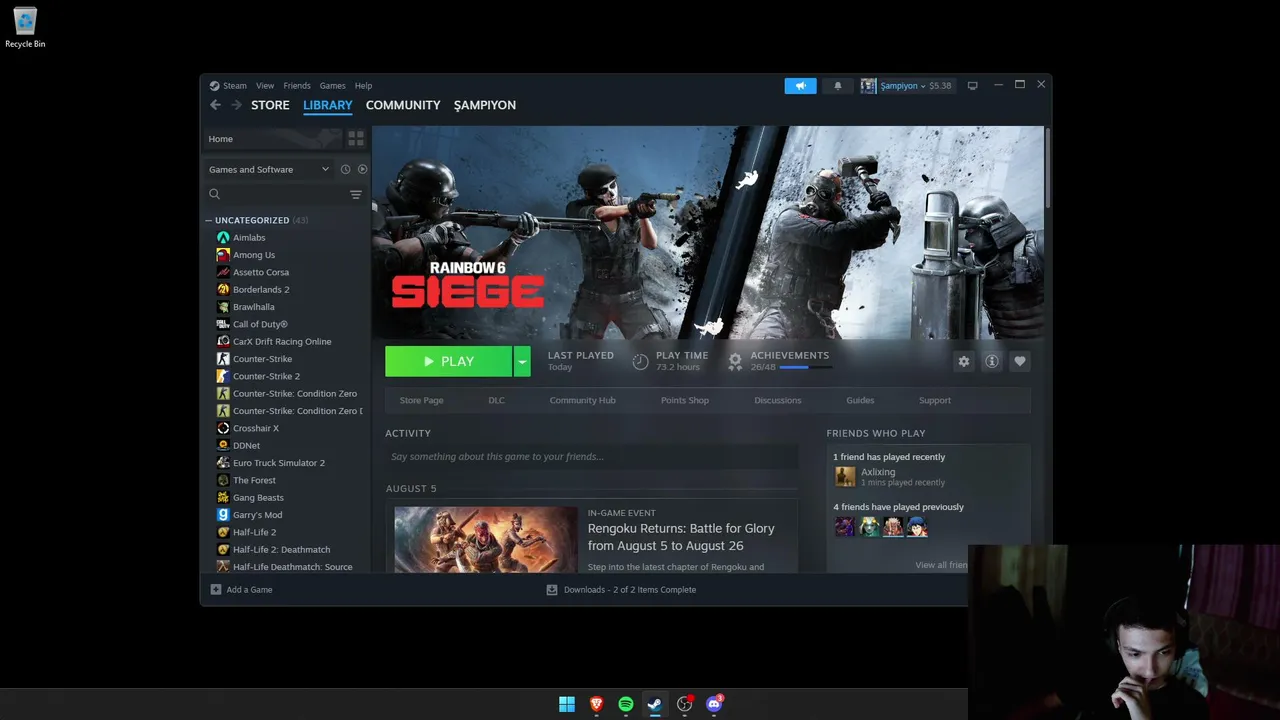1280x720 pixels.
Task: Click the Garry's Mod game icon
Action: coord(223,515)
